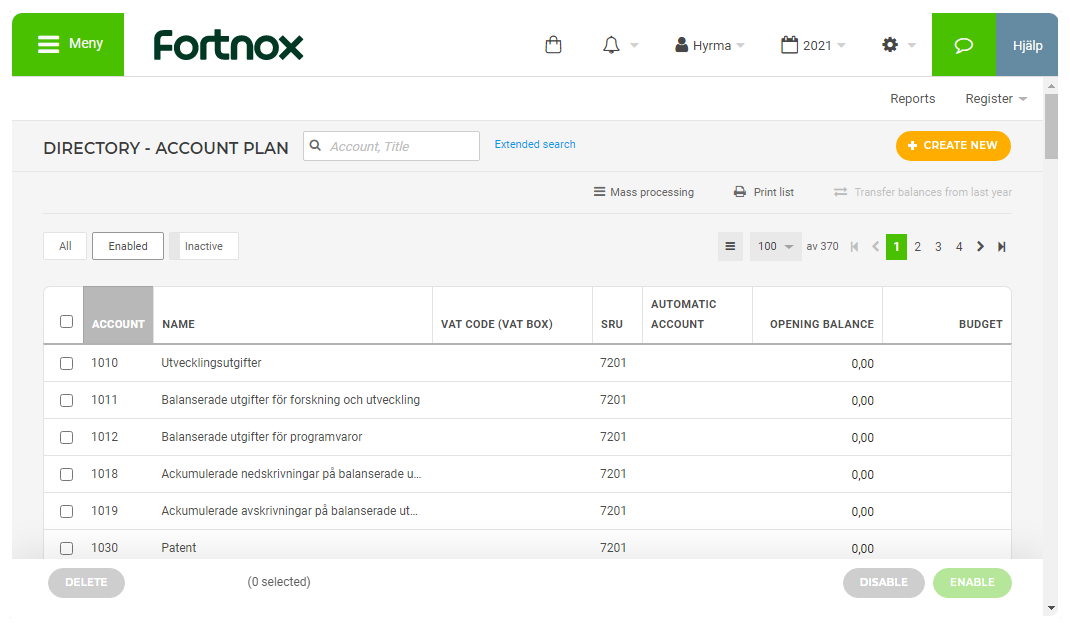This screenshot has width=1070, height=630.
Task: Click the settings dropdown arrow
Action: (x=912, y=46)
